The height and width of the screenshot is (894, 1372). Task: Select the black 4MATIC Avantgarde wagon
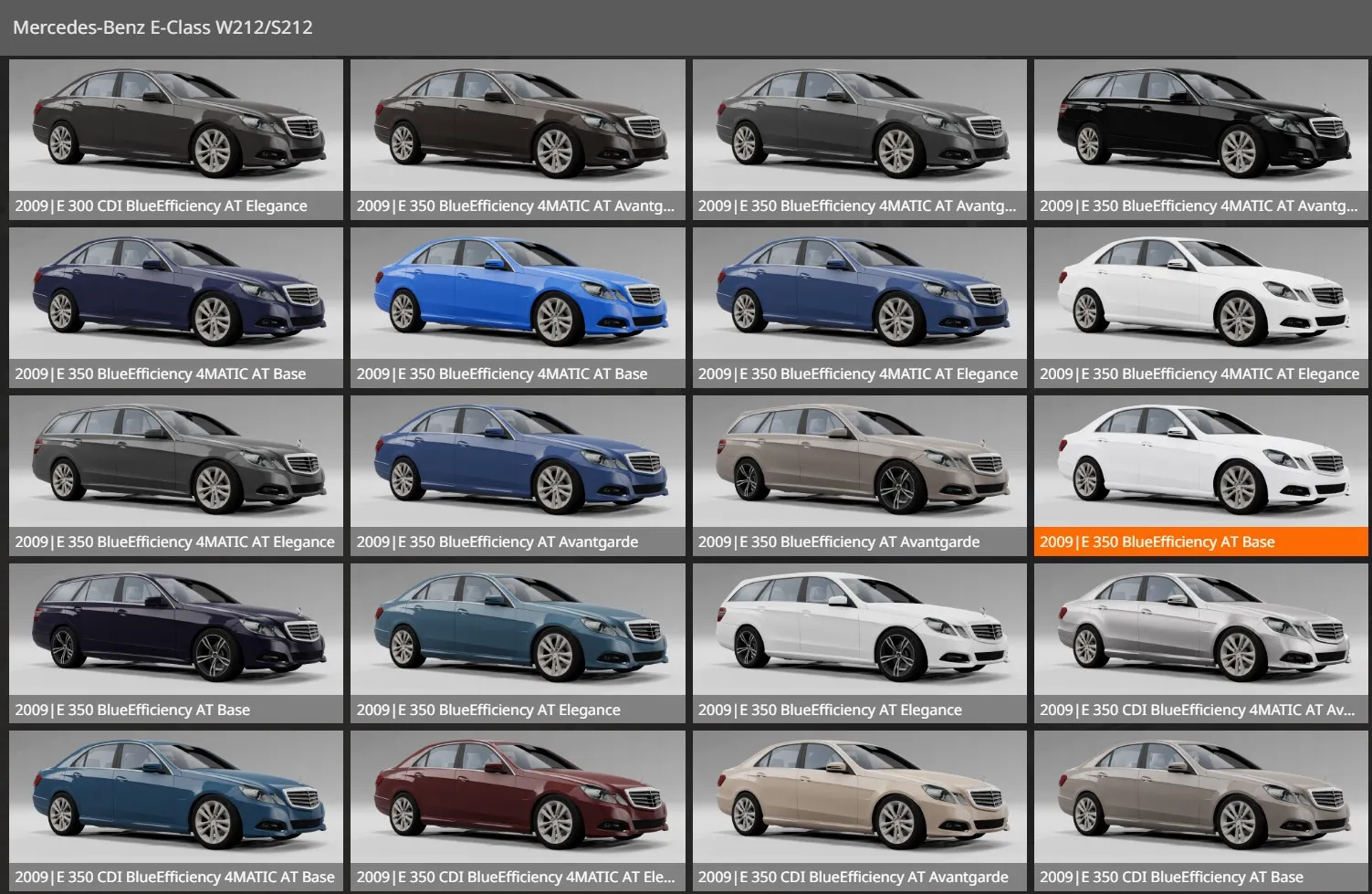pyautogui.click(x=1201, y=140)
